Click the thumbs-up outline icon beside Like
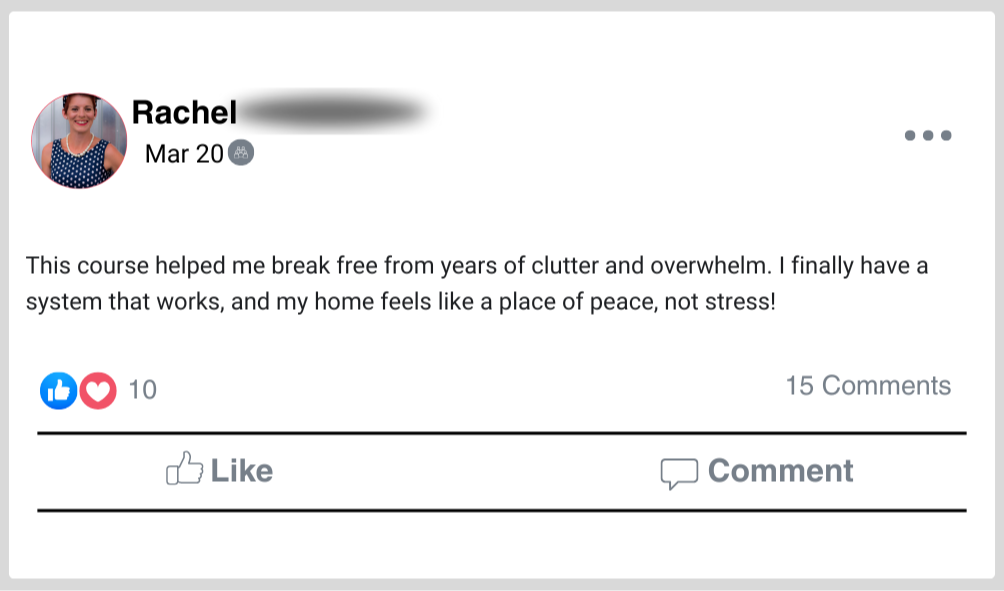 pos(184,469)
